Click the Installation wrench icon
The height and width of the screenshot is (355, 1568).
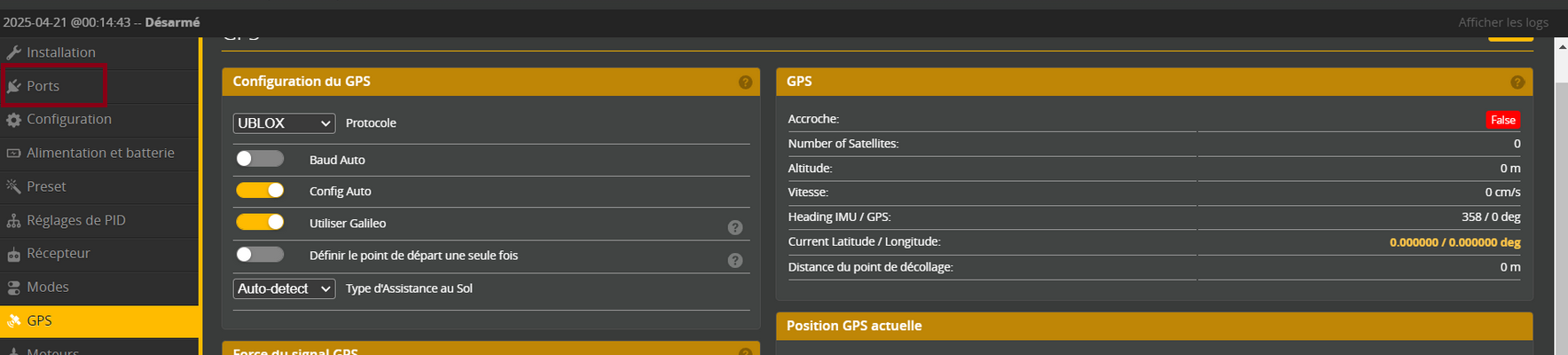click(13, 52)
